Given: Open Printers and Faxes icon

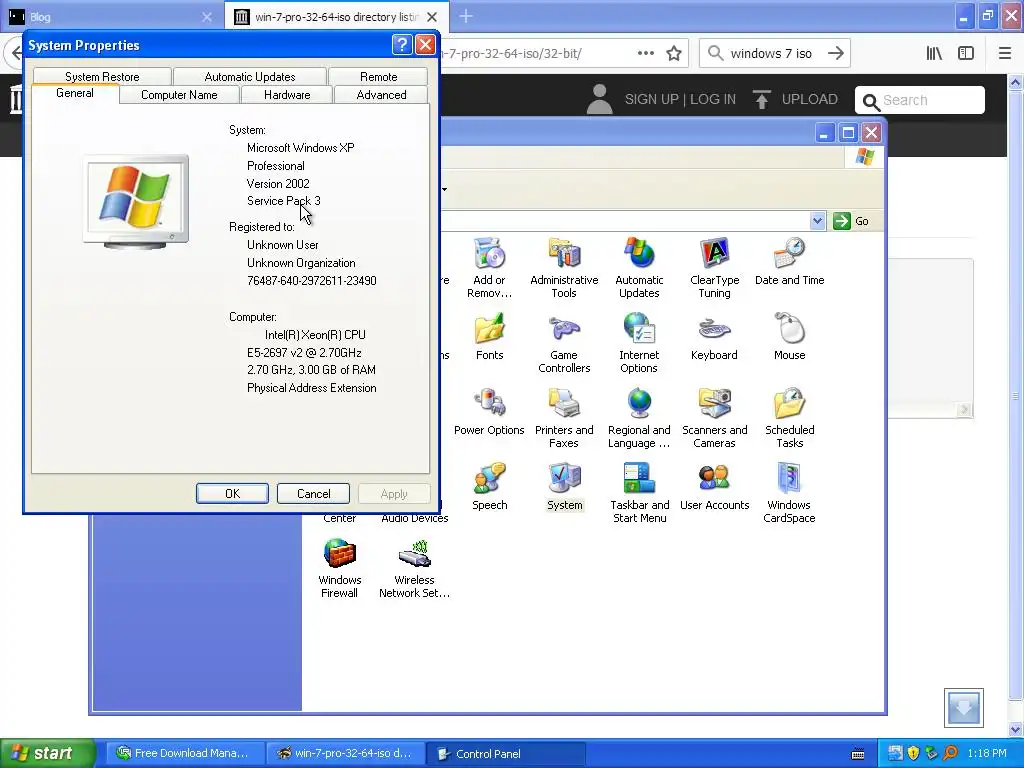Looking at the screenshot, I should pos(564,418).
